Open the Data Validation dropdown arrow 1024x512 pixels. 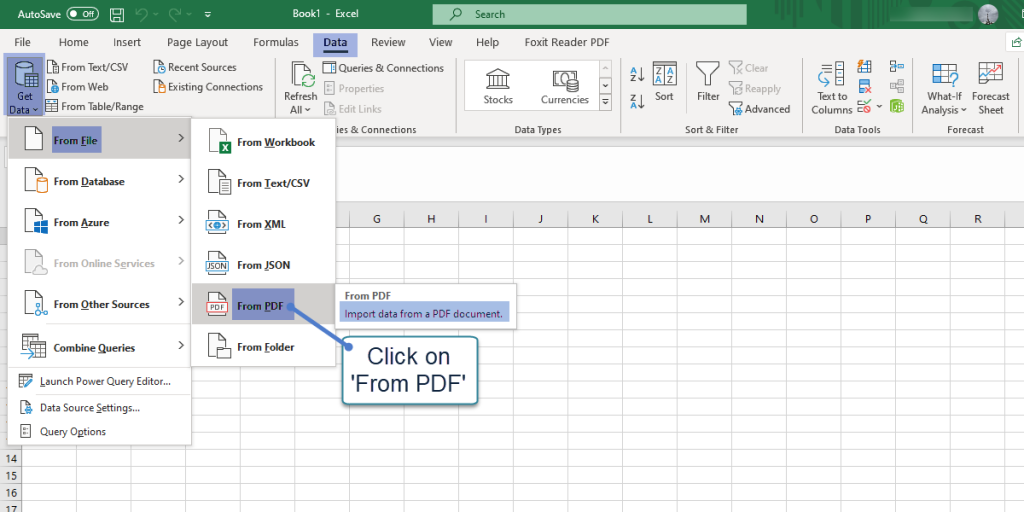(879, 106)
